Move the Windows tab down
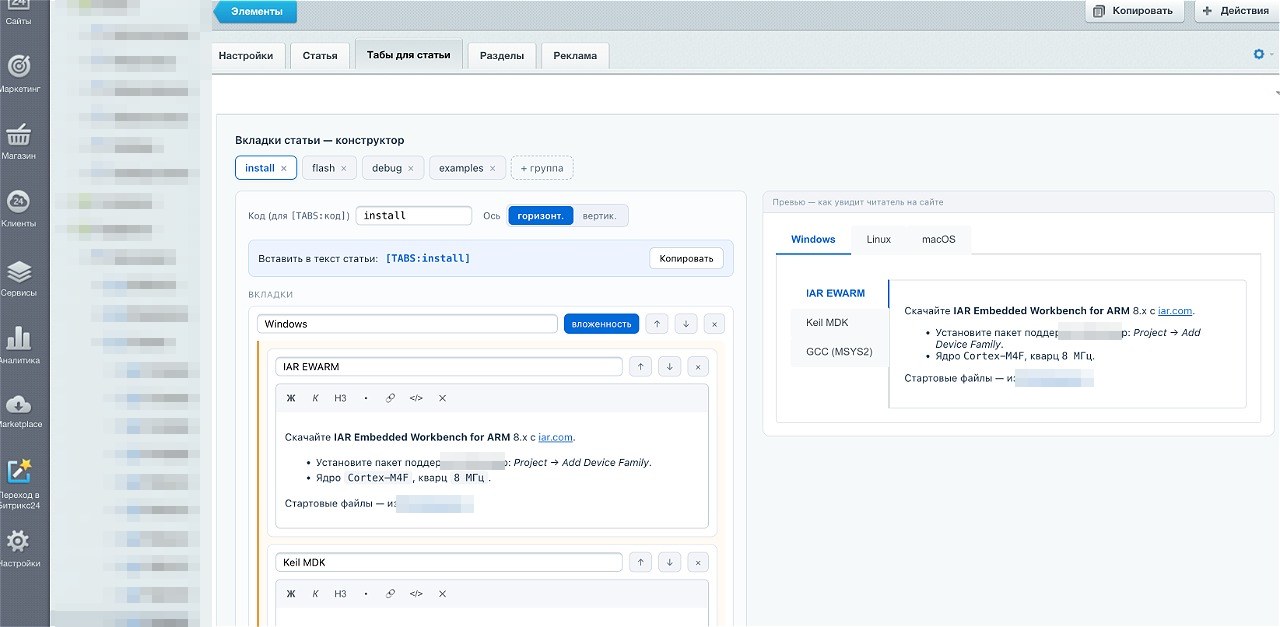 685,324
